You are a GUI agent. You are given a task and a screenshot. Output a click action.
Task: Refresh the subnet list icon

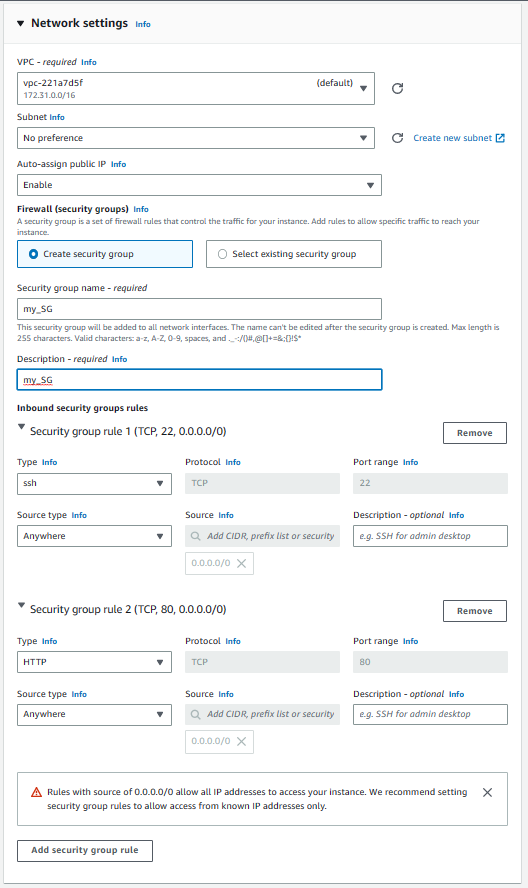(397, 138)
